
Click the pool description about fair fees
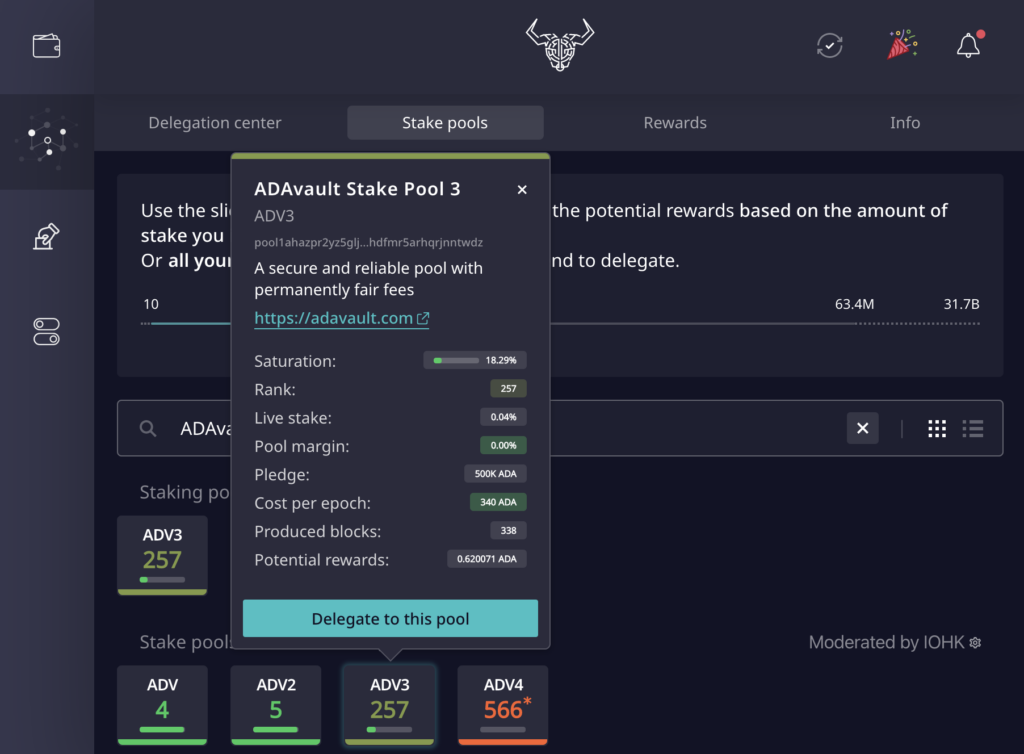click(368, 279)
